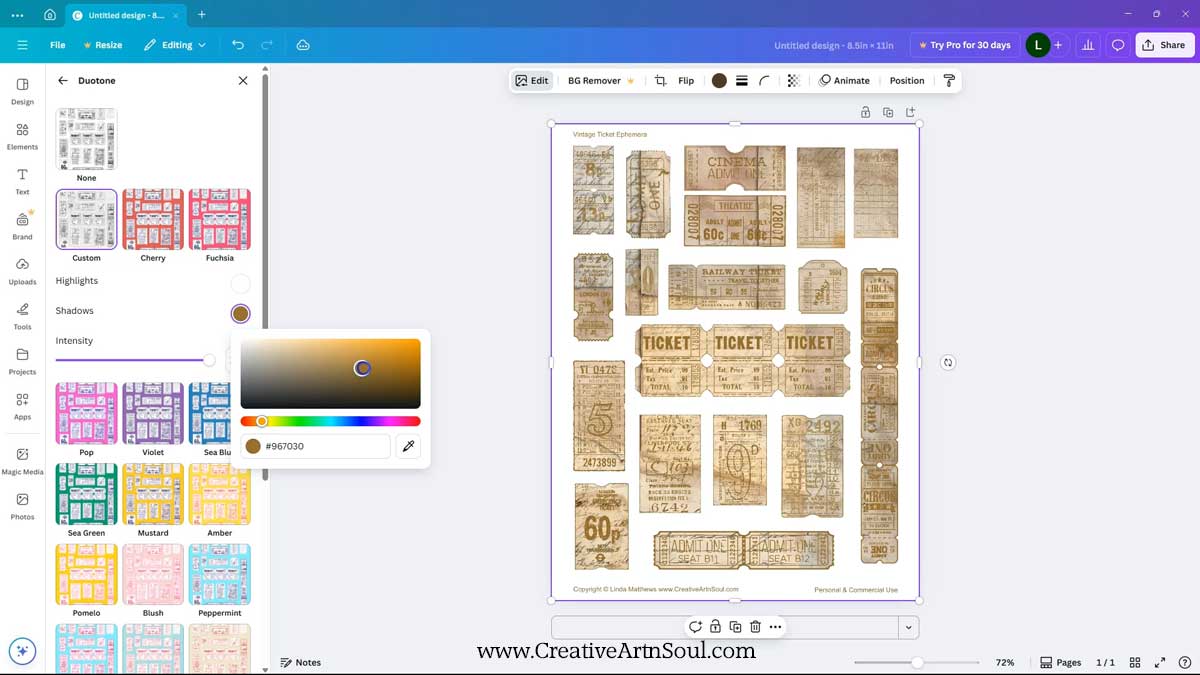Undo the last action
1200x675 pixels.
(x=238, y=45)
